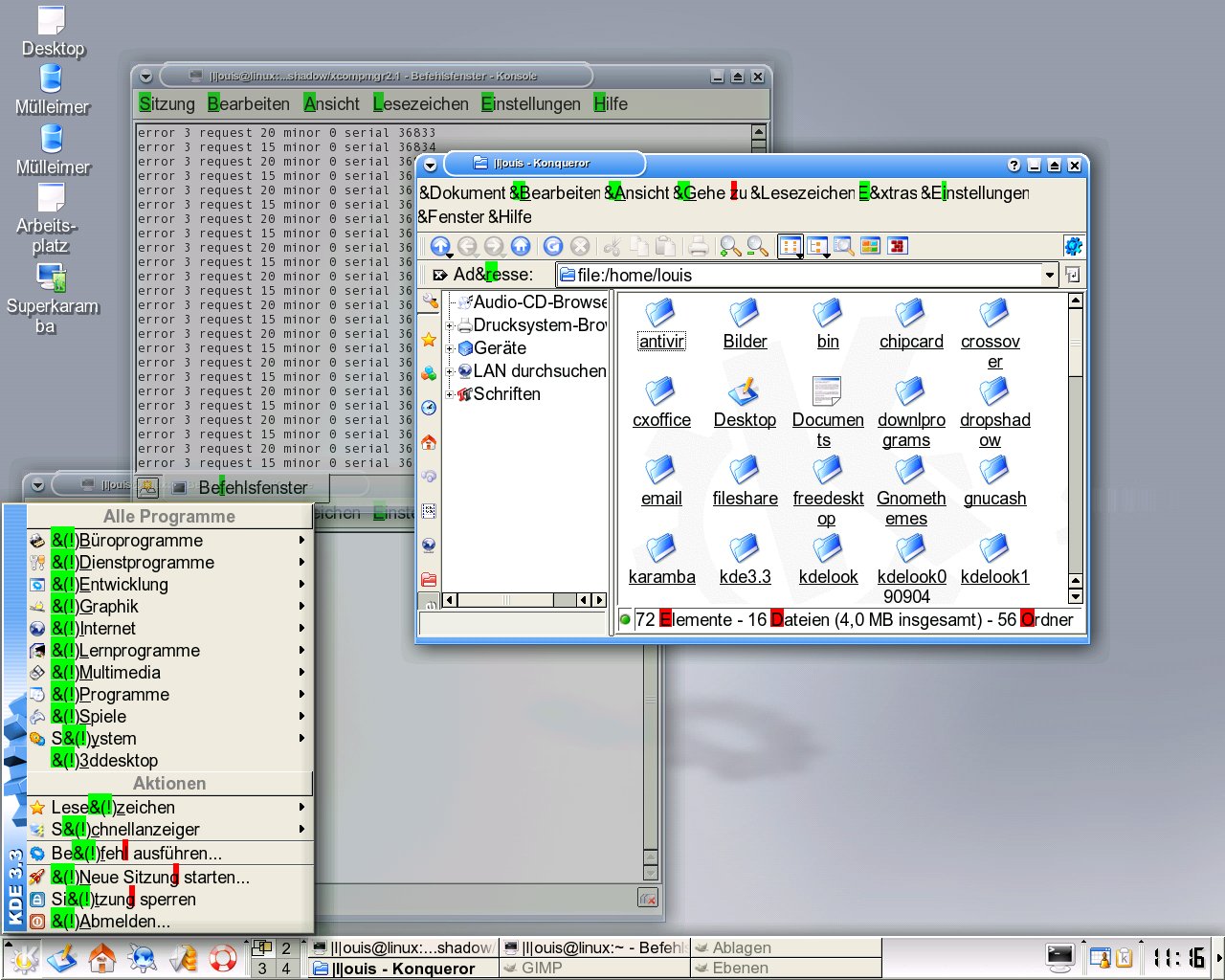The height and width of the screenshot is (980, 1225).
Task: Click the Paste clipboard toolbar icon
Action: (x=666, y=247)
